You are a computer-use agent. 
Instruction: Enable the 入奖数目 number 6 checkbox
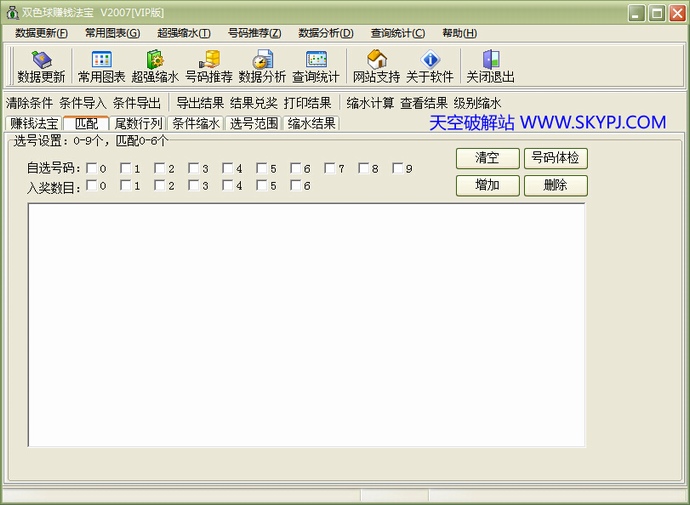tap(296, 185)
